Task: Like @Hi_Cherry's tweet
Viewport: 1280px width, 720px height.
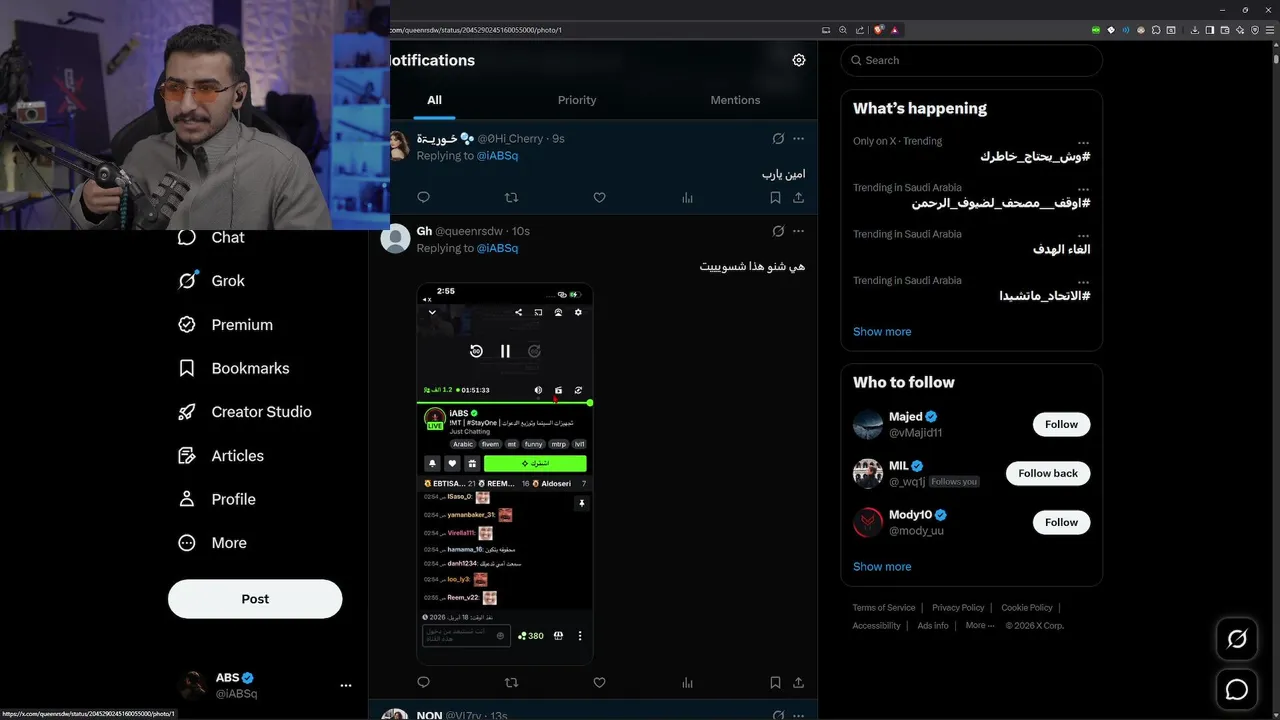Action: 599,198
